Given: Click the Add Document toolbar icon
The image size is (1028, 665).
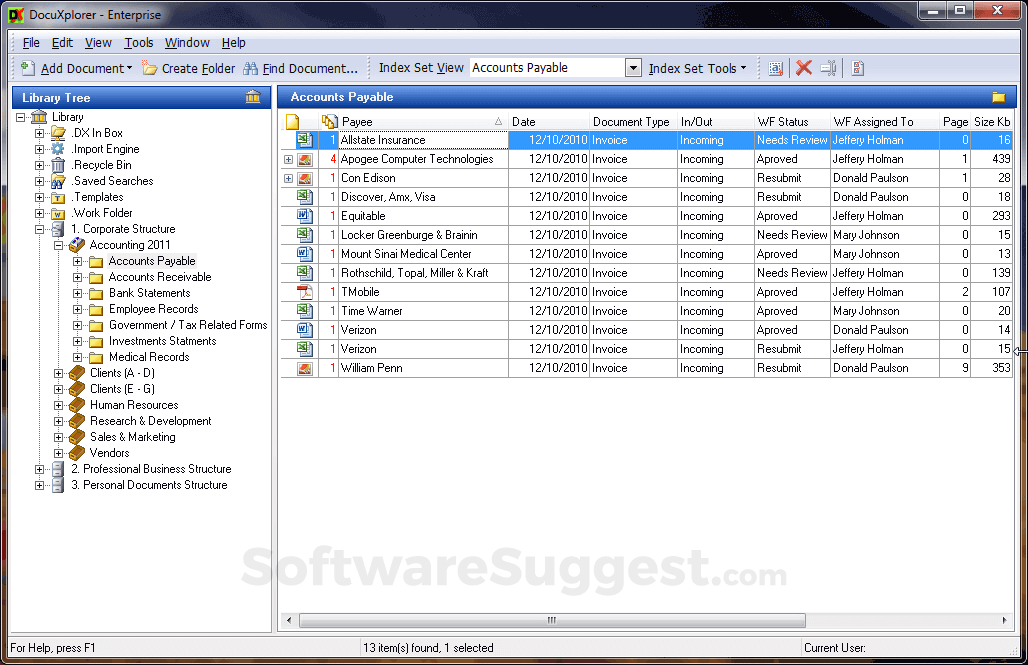Looking at the screenshot, I should tap(28, 68).
